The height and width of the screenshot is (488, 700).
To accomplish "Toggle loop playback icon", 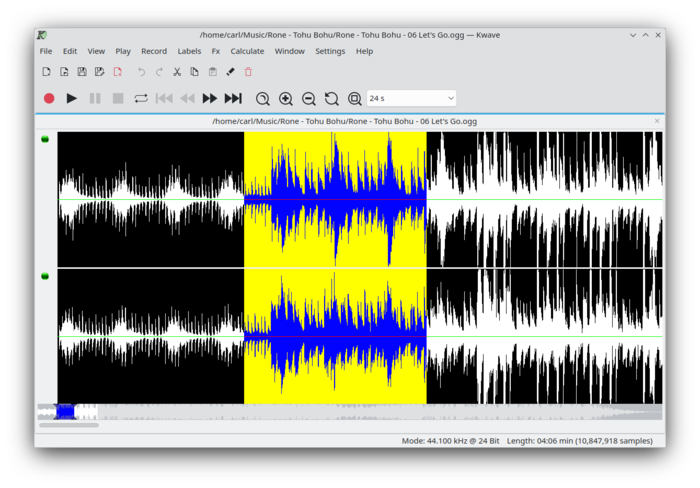I will pyautogui.click(x=141, y=98).
